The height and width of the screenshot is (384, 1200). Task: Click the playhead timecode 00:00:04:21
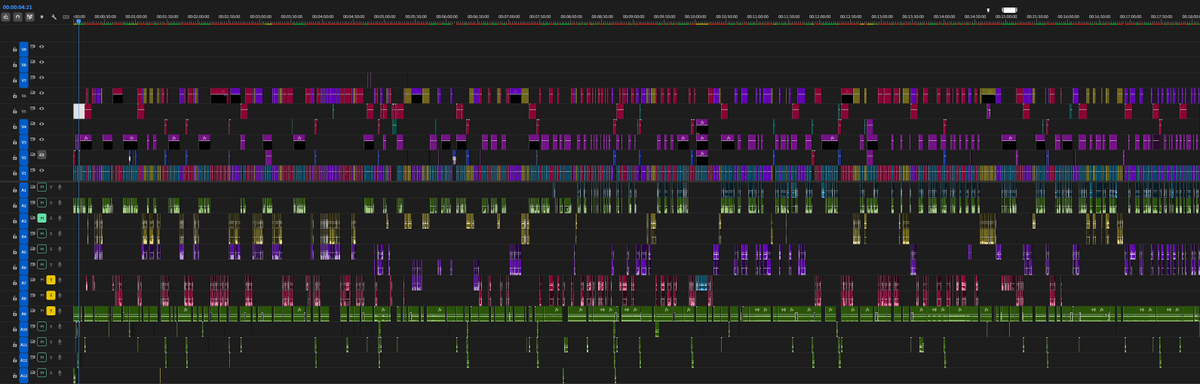pyautogui.click(x=17, y=7)
